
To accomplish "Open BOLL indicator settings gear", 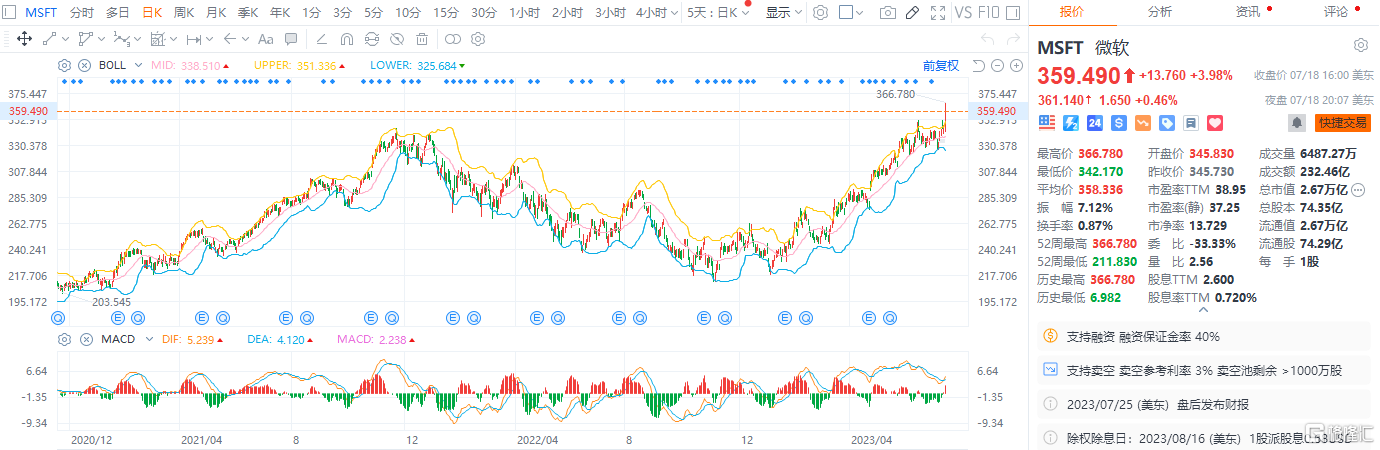I will (x=64, y=65).
